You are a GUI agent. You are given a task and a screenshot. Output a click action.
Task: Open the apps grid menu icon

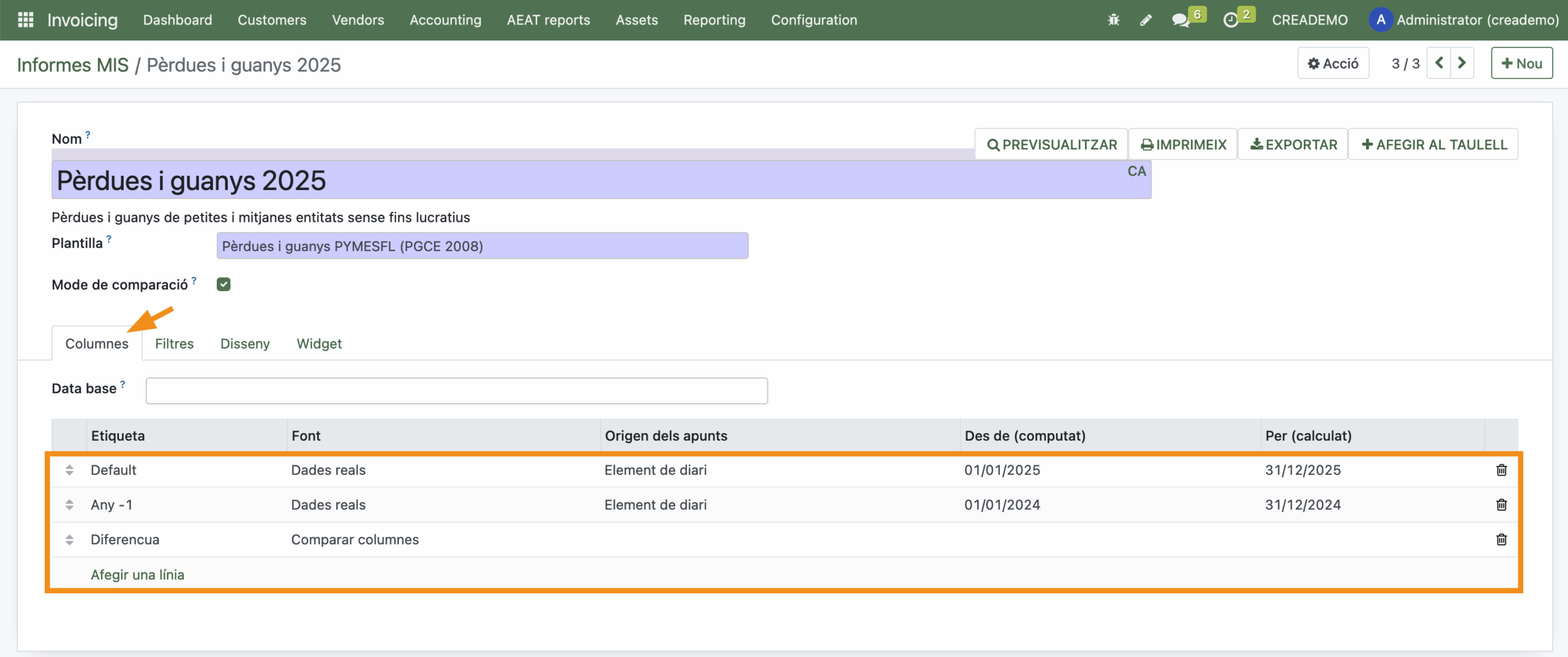[25, 20]
